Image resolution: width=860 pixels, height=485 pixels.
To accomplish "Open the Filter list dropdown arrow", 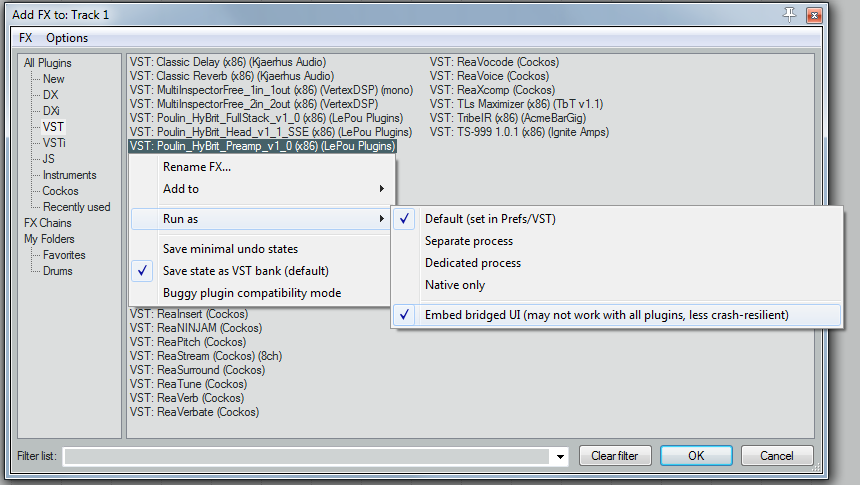I will coord(560,456).
